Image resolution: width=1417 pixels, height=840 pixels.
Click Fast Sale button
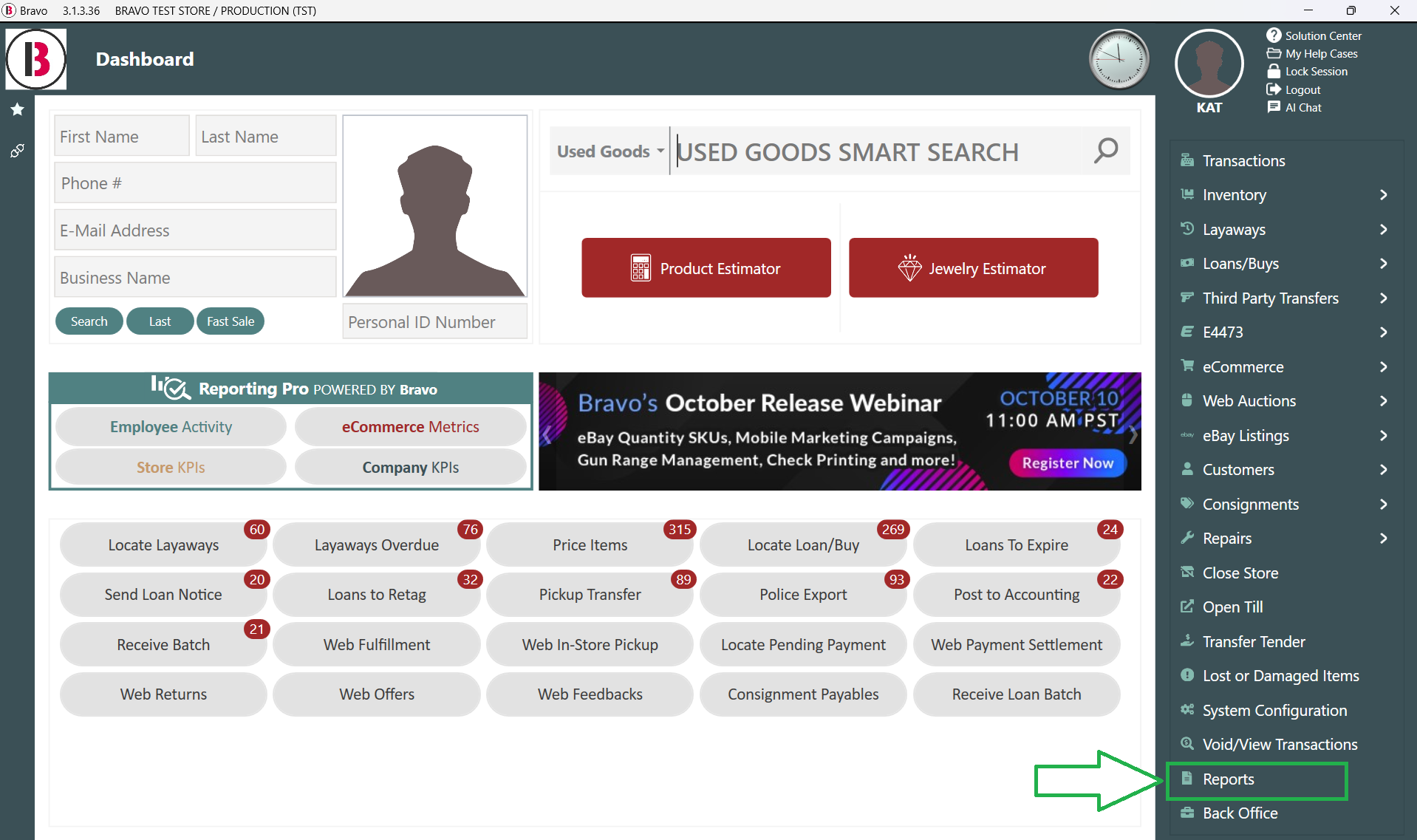[231, 321]
